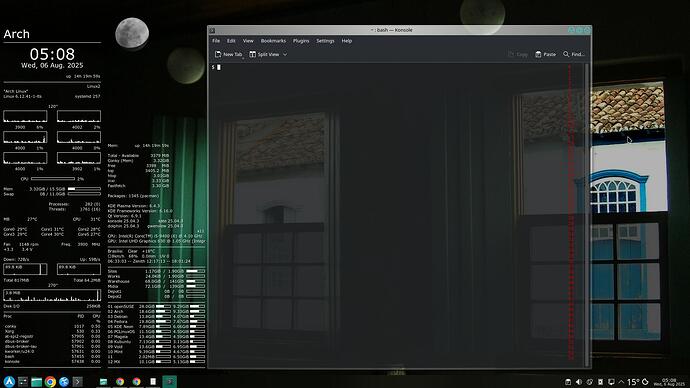Click the blue globe browser launcher
The image size is (690, 388).
coord(64,381)
